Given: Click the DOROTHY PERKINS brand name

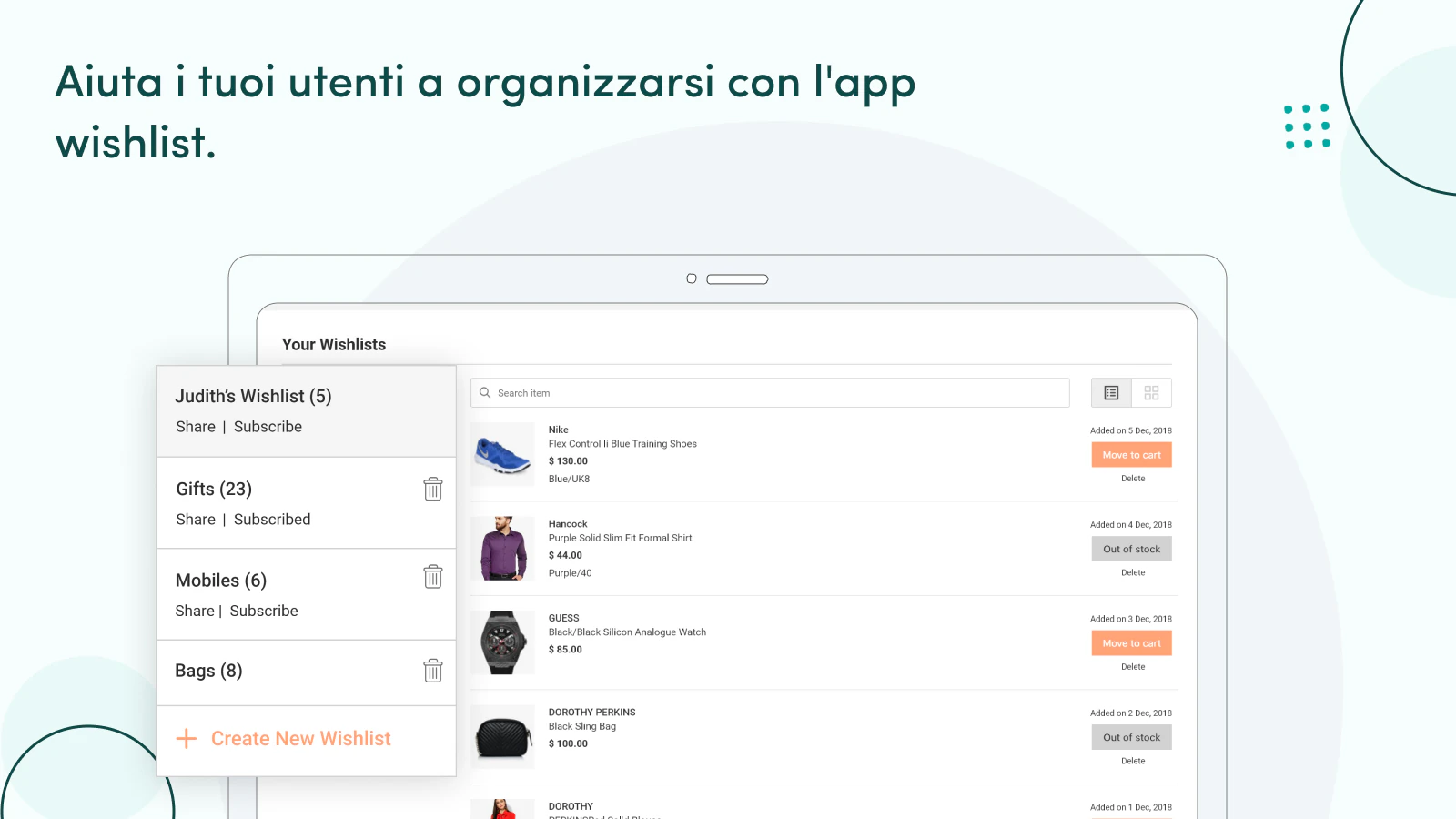Looking at the screenshot, I should 591,713.
